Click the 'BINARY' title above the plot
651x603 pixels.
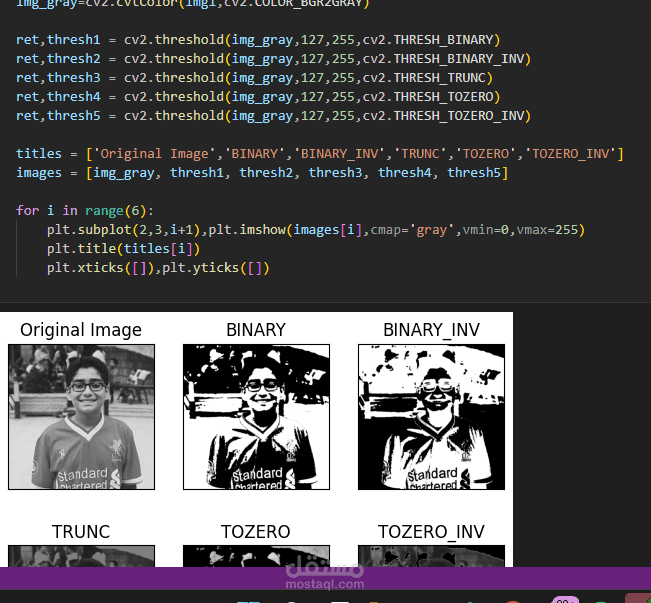tap(256, 330)
